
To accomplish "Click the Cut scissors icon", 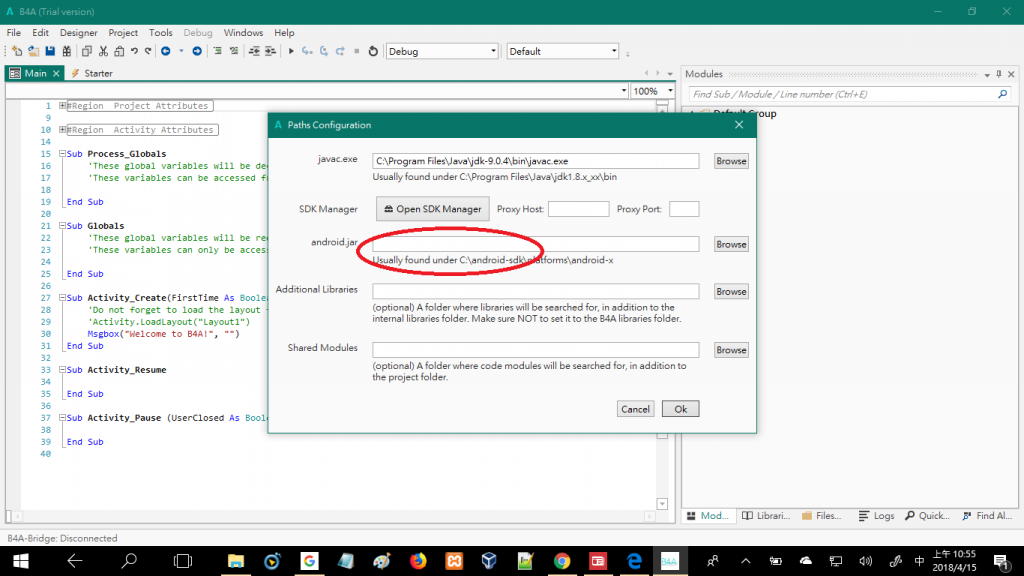I will pyautogui.click(x=103, y=51).
